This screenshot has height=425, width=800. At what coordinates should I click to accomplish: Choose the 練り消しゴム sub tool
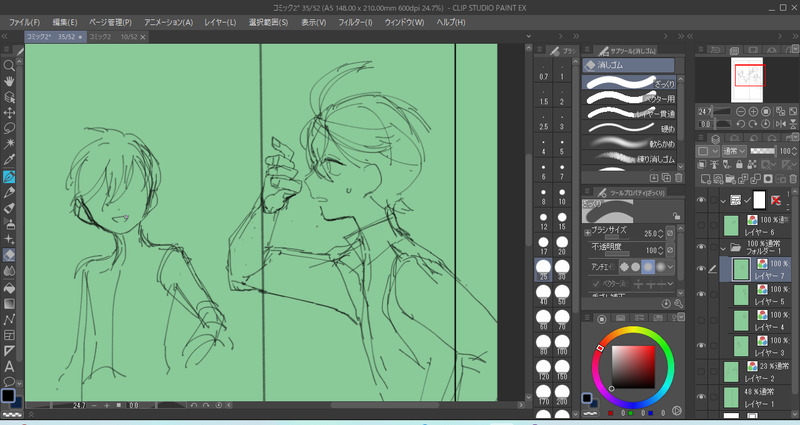pyautogui.click(x=630, y=158)
